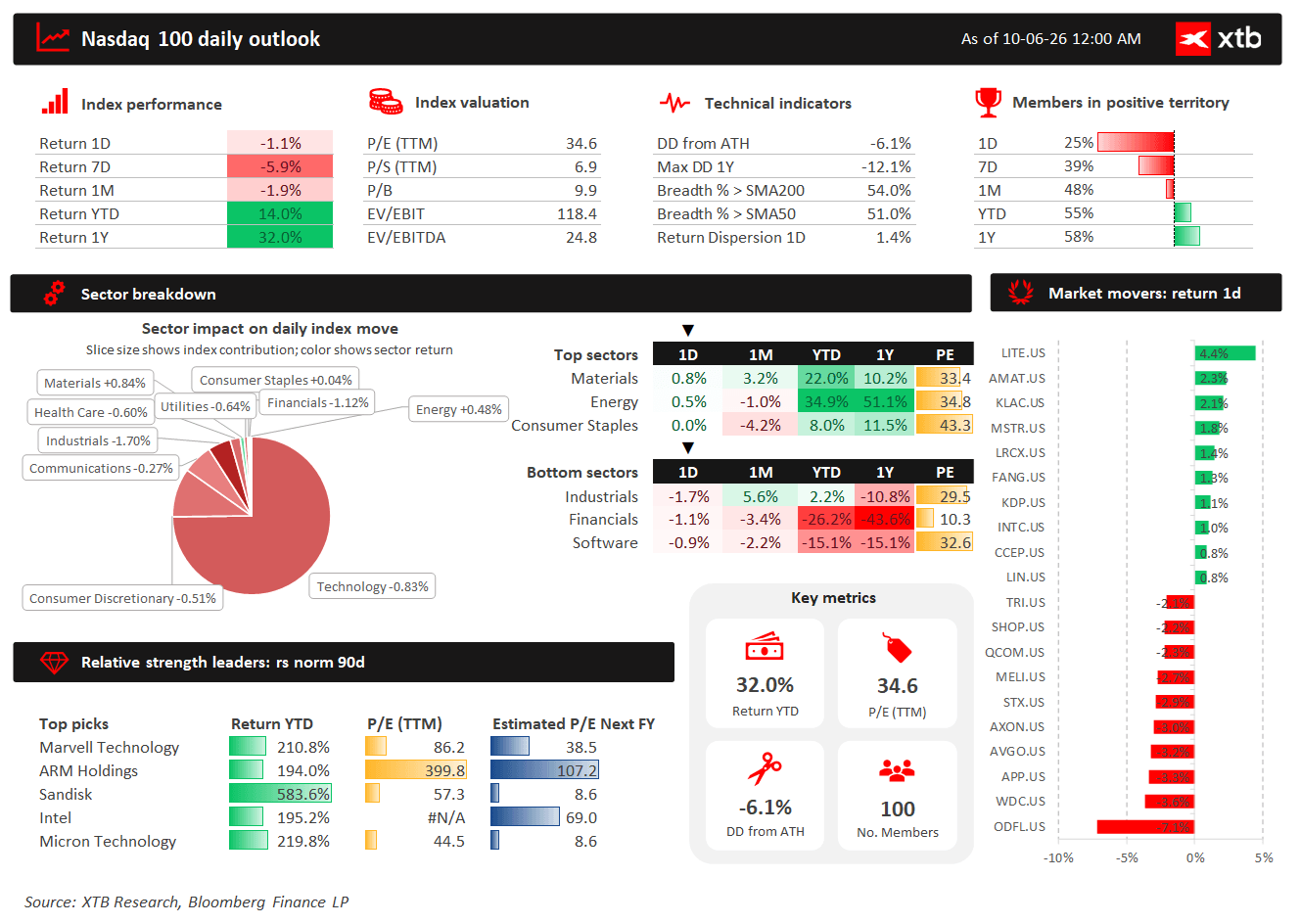The image size is (1300, 924).
Task: Select the PE column header in Bottom sectors
Action: [945, 472]
